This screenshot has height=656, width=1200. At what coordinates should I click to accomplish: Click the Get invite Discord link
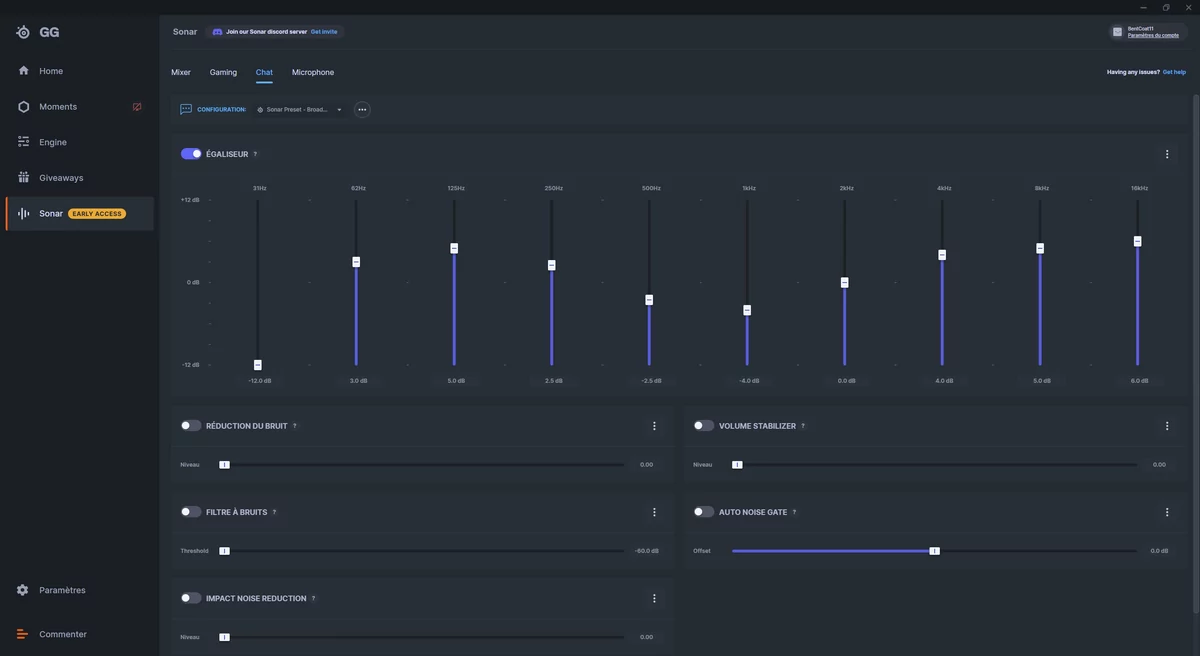[x=324, y=32]
